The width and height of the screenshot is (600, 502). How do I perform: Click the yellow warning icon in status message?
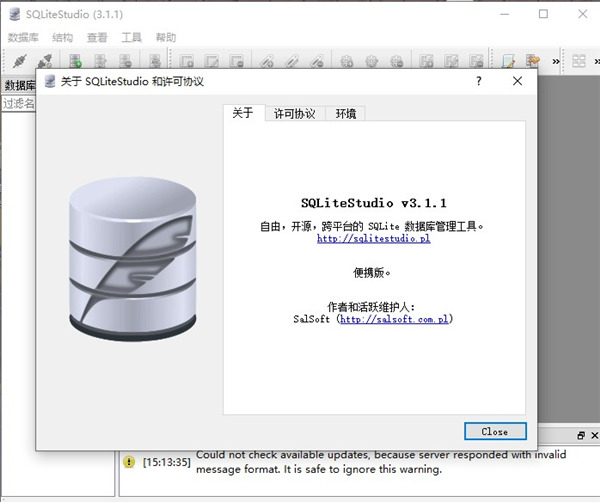tap(129, 462)
